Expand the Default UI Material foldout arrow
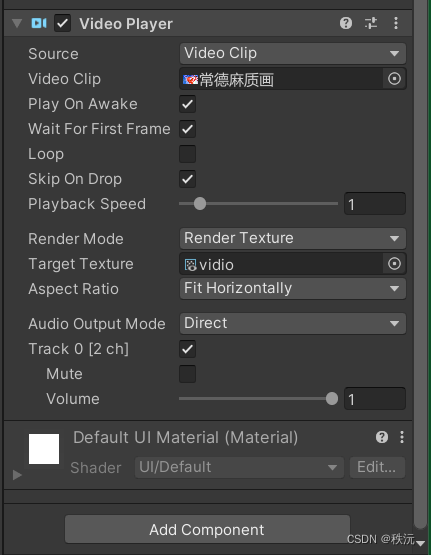 point(17,475)
